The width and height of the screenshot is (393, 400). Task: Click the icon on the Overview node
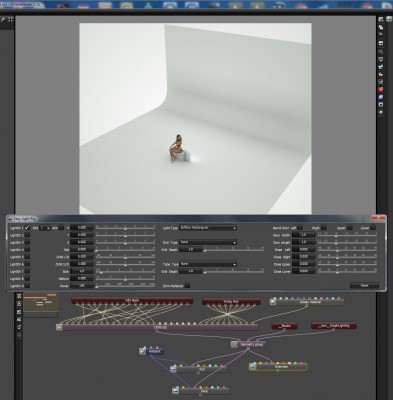253,367
